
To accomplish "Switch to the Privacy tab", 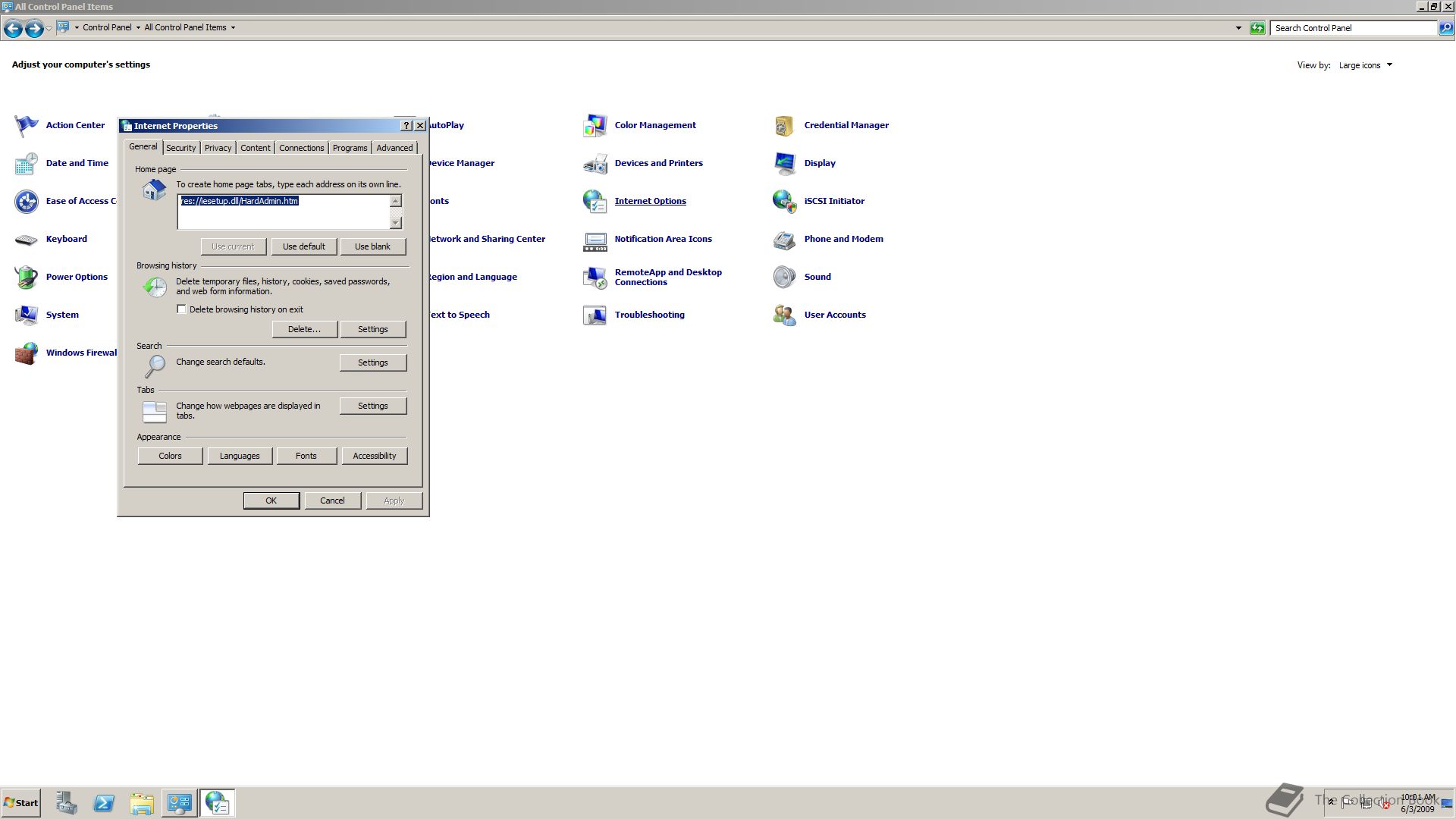I will click(218, 148).
